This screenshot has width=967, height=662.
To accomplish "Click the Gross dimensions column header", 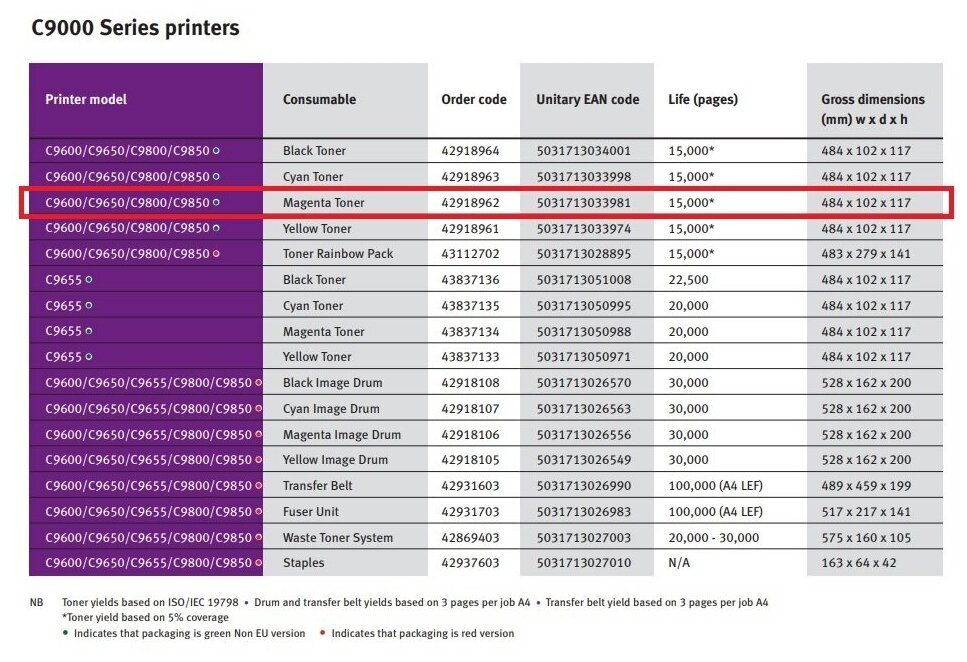I will 872,108.
